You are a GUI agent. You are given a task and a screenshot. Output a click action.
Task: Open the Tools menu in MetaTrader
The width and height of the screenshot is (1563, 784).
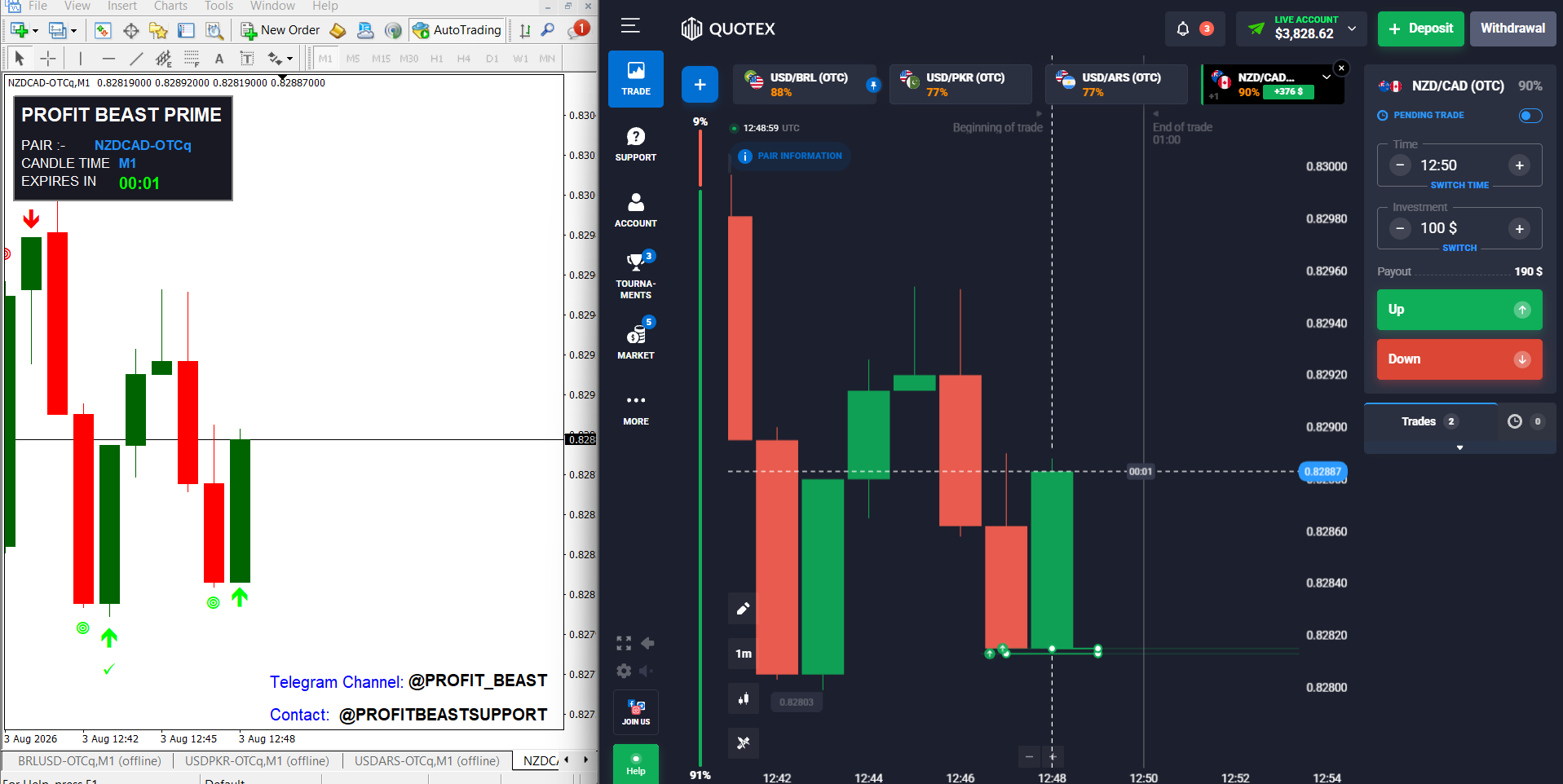(x=219, y=6)
